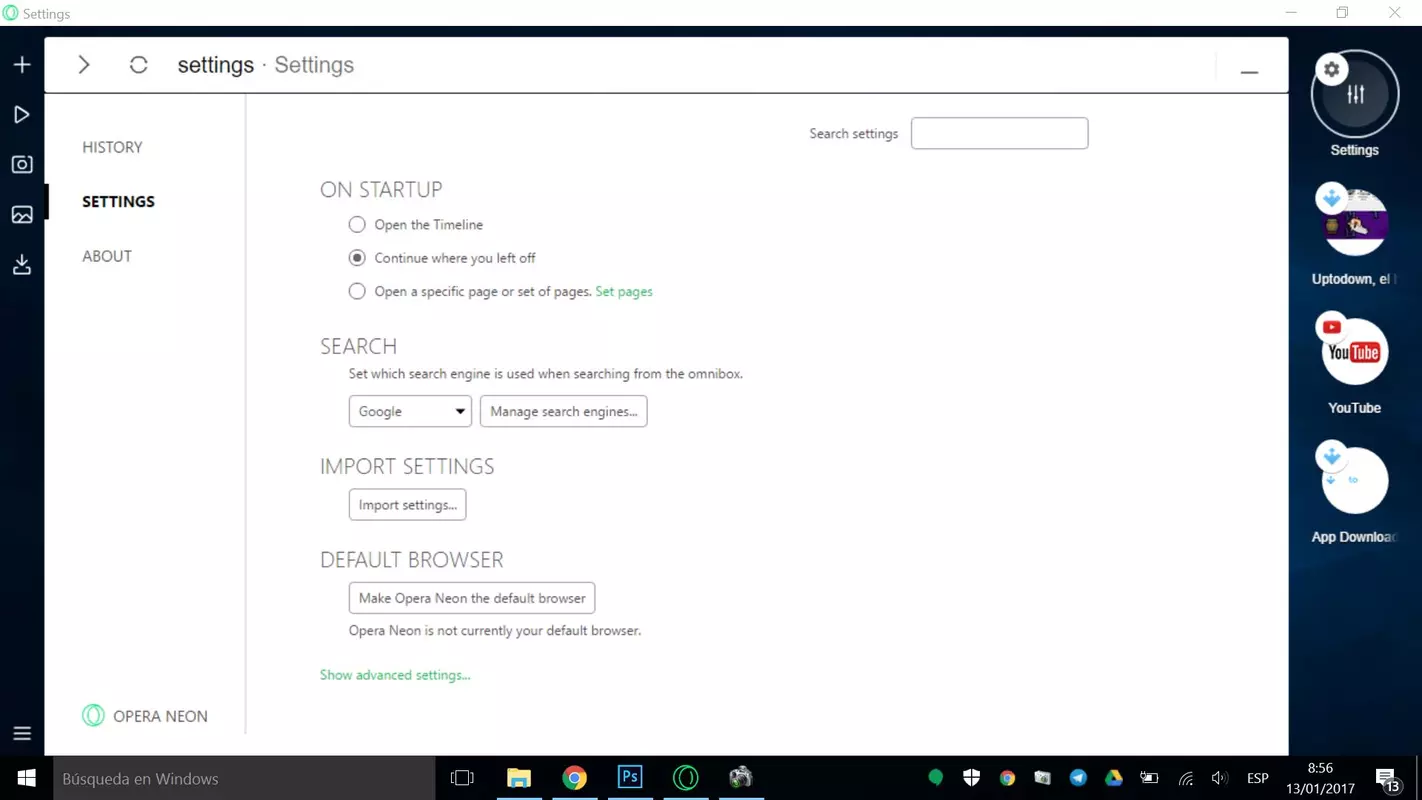Open the hamburger menu in the left sidebar
This screenshot has width=1422, height=800.
click(x=22, y=733)
